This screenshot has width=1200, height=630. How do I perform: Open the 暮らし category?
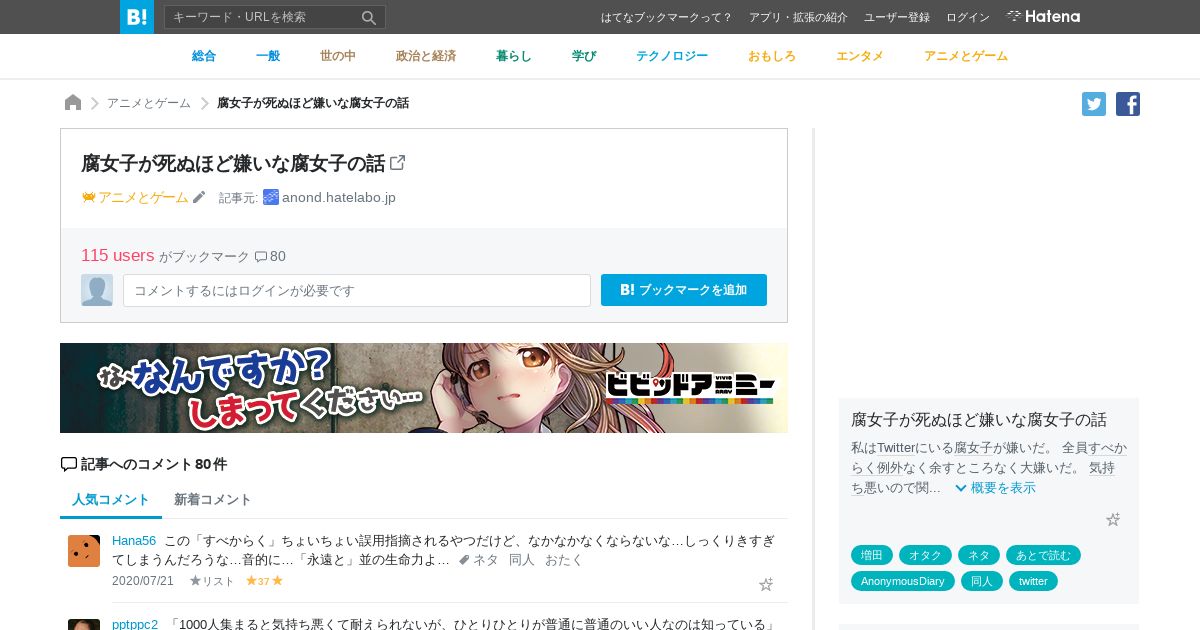click(514, 56)
